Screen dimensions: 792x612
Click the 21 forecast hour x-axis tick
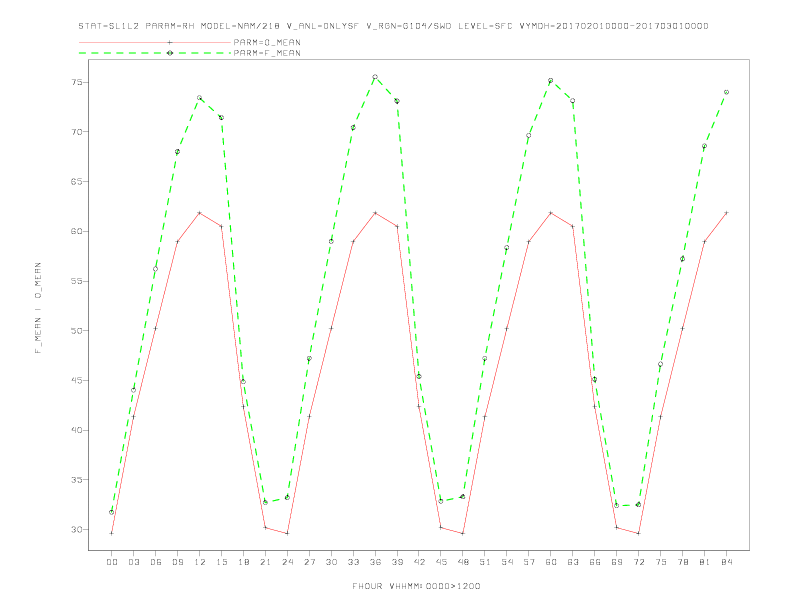265,562
